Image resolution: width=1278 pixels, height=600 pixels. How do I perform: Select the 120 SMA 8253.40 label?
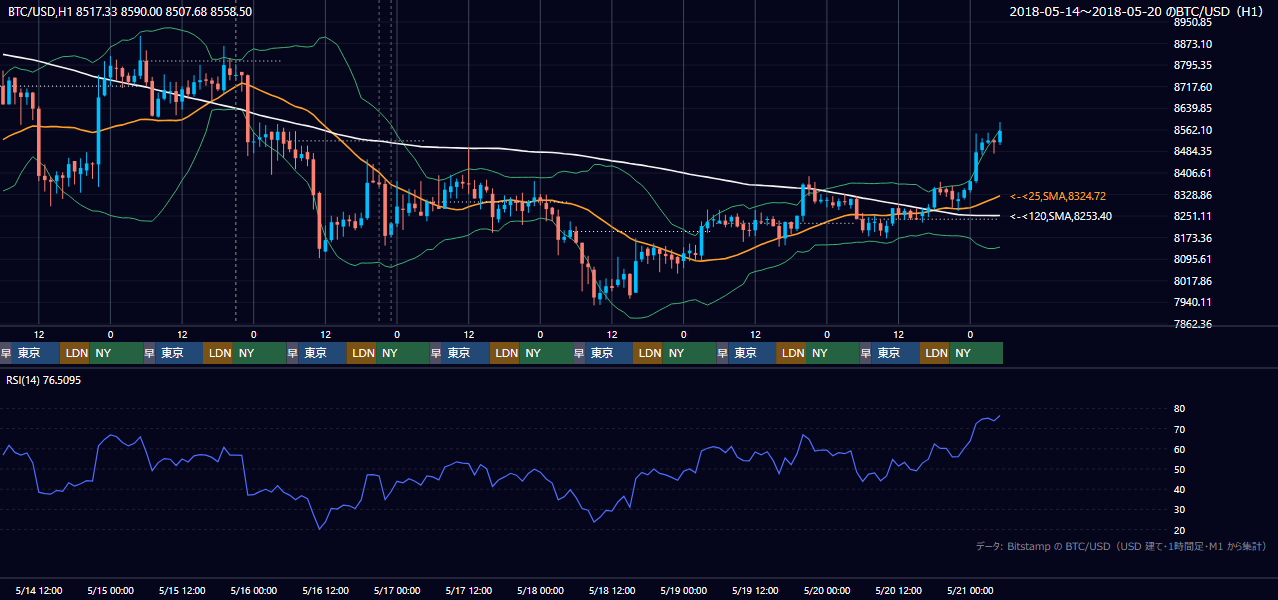point(1061,216)
